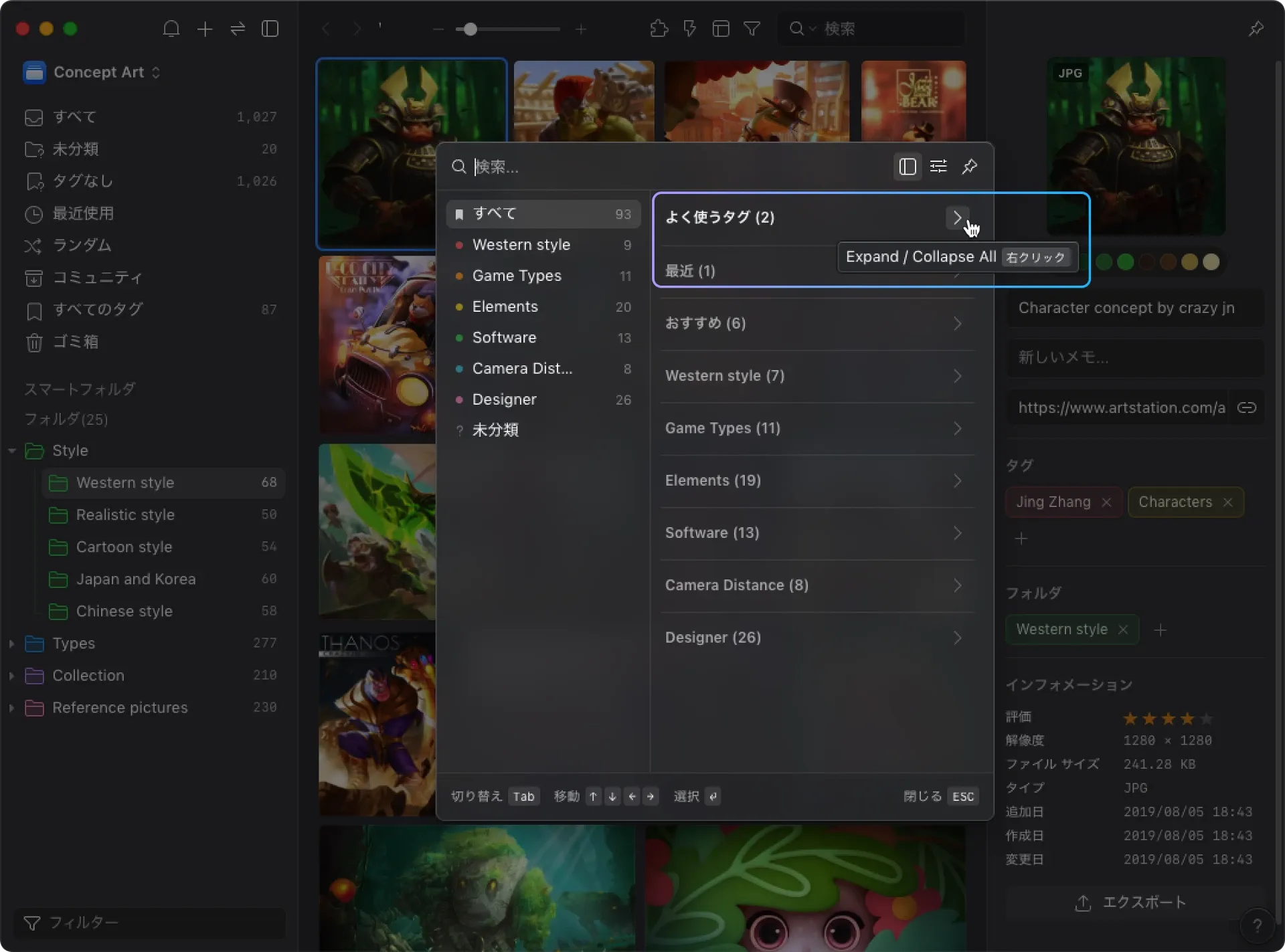Open the filter funnel icon in toolbar

click(x=752, y=29)
